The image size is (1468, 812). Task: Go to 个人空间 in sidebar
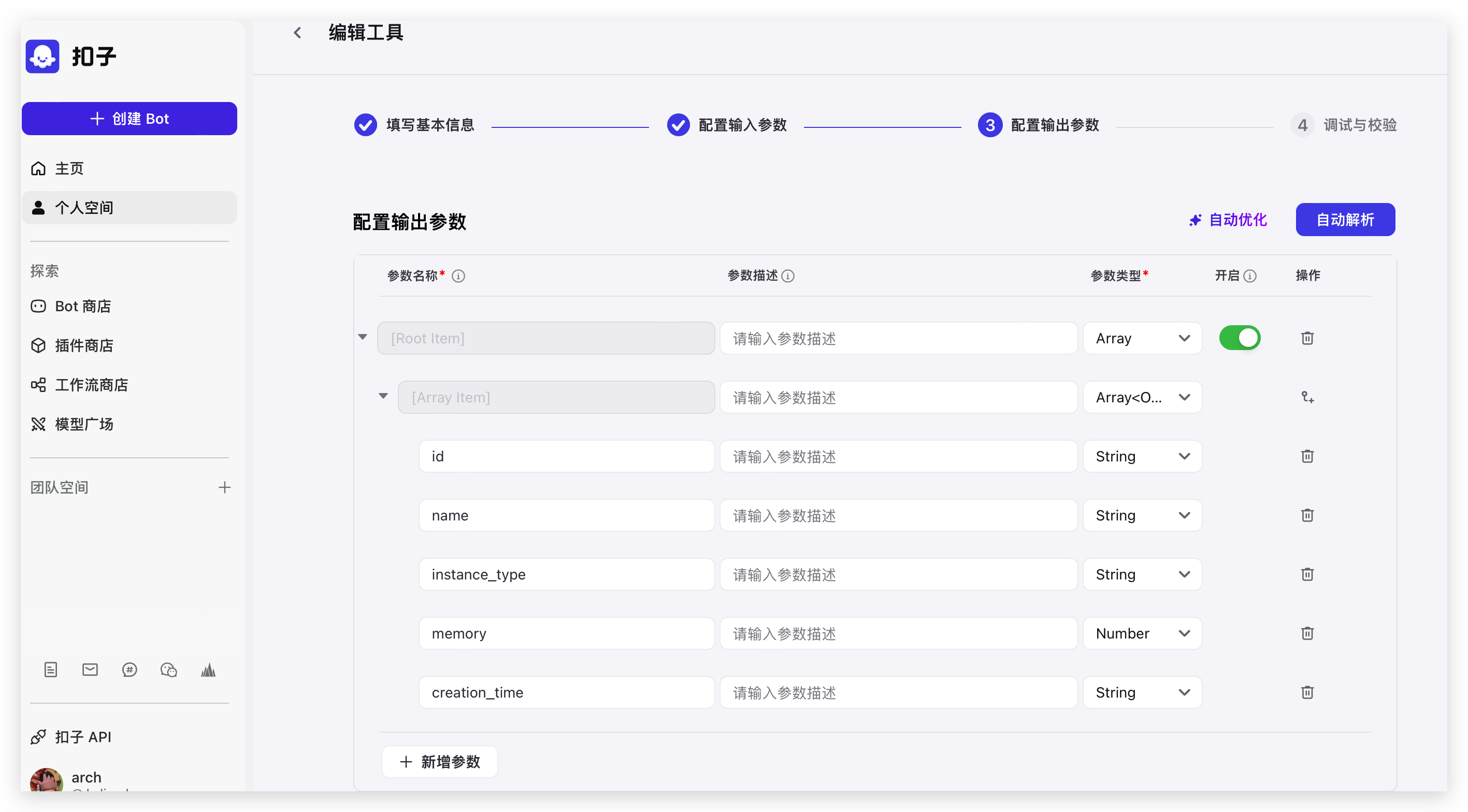(x=84, y=208)
